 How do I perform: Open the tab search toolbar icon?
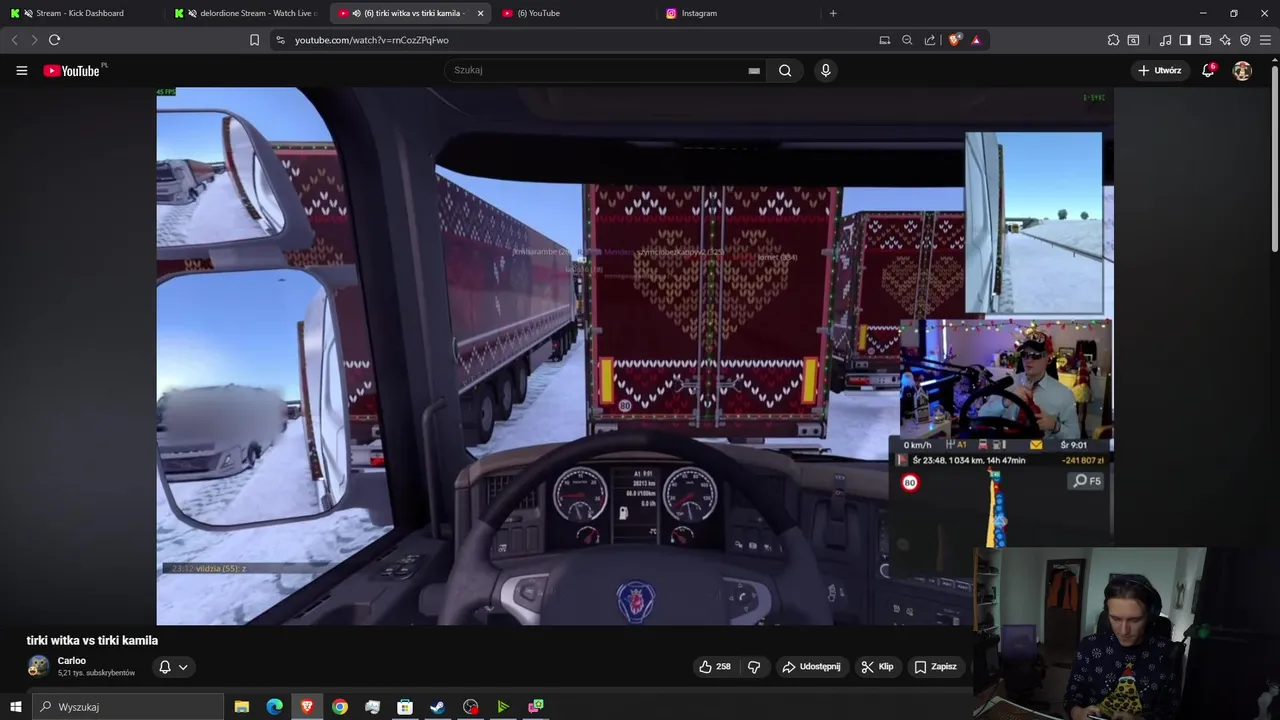pyautogui.click(x=1133, y=40)
